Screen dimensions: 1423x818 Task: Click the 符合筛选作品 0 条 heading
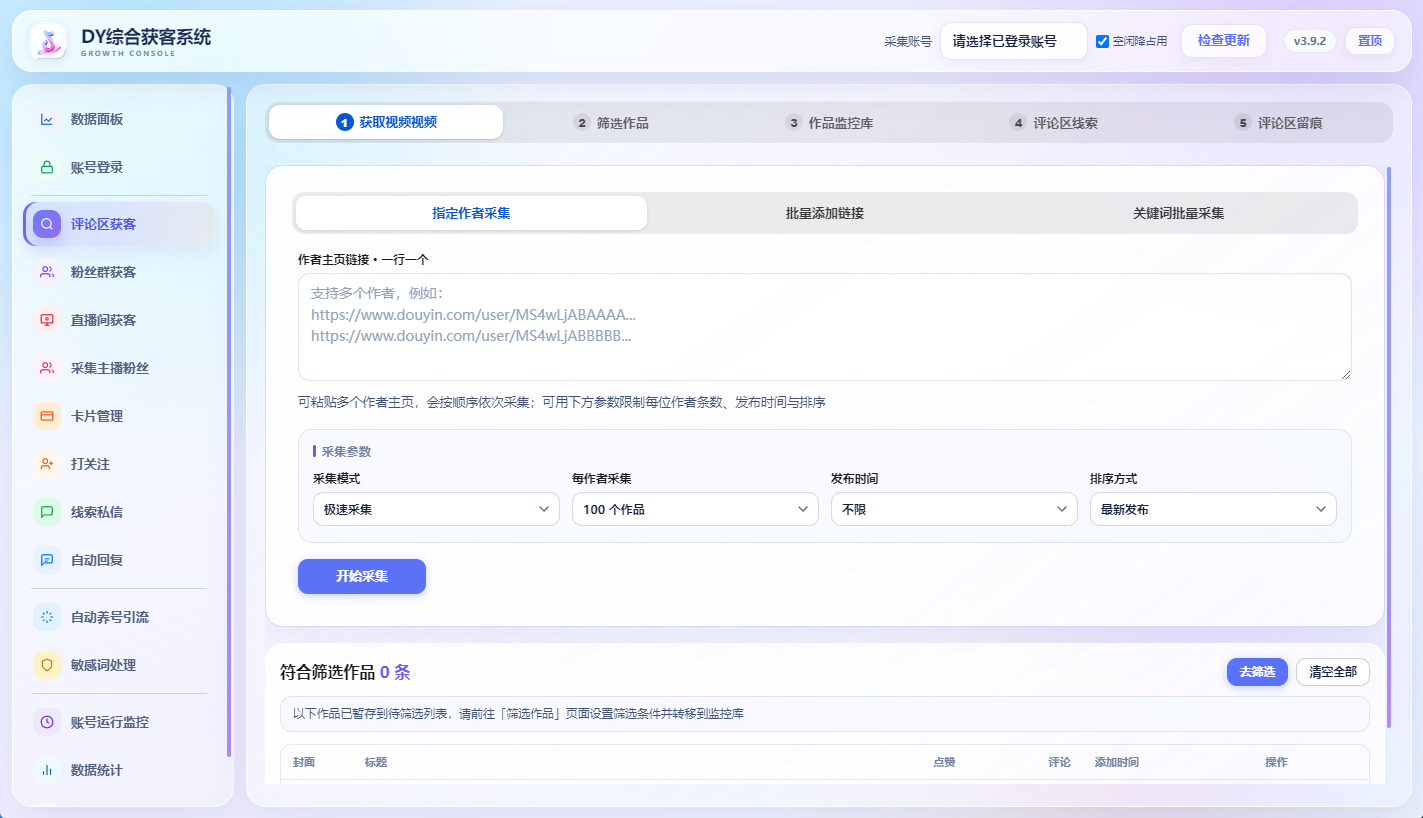pos(345,672)
